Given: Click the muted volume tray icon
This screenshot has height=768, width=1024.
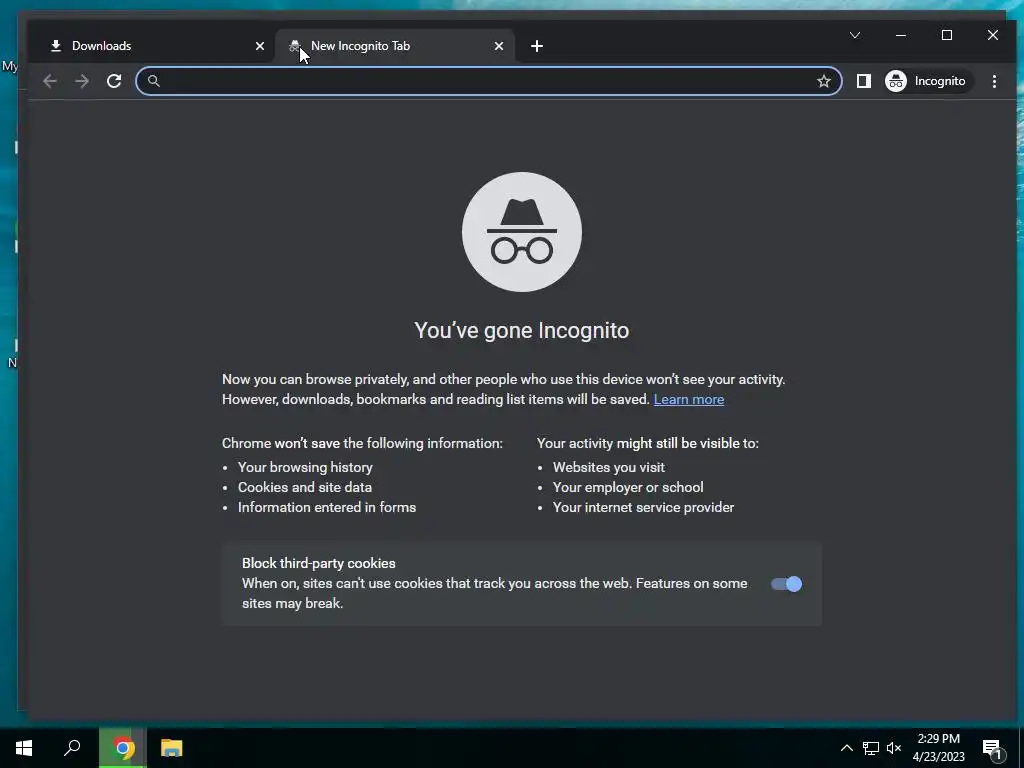Looking at the screenshot, I should 894,748.
